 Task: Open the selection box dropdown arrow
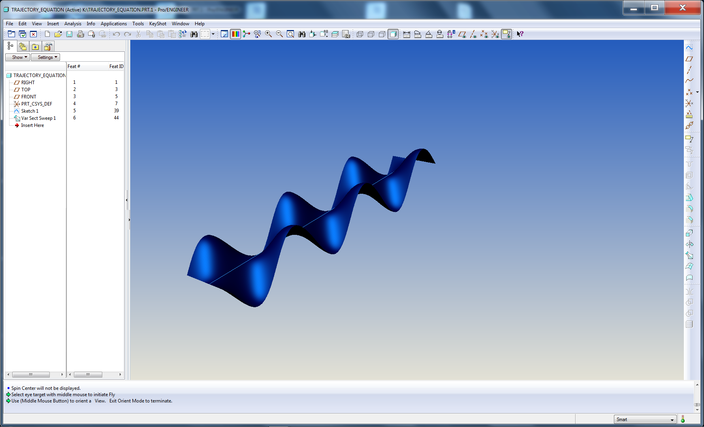[213, 34]
